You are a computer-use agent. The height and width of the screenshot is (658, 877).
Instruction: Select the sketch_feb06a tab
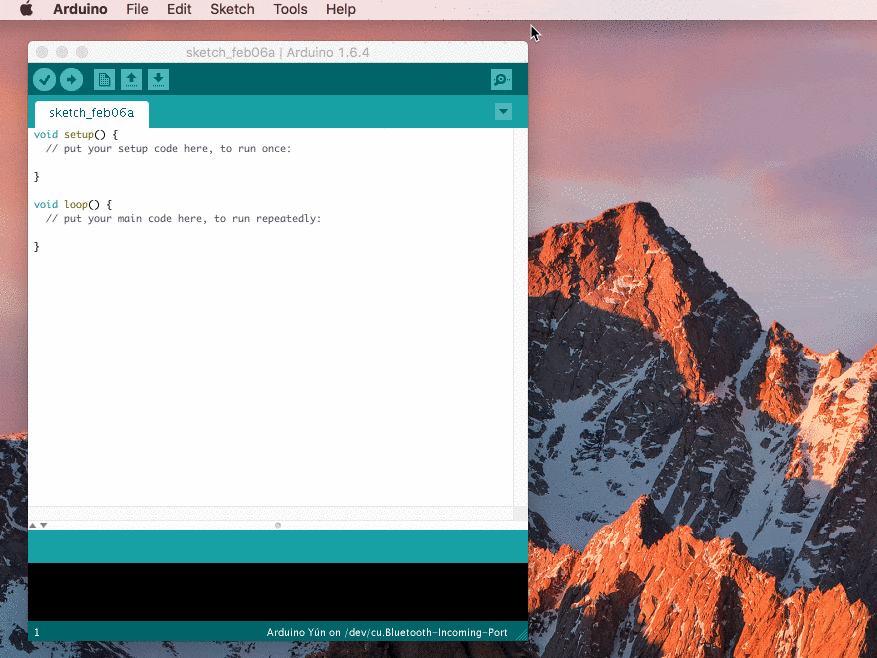click(x=92, y=114)
